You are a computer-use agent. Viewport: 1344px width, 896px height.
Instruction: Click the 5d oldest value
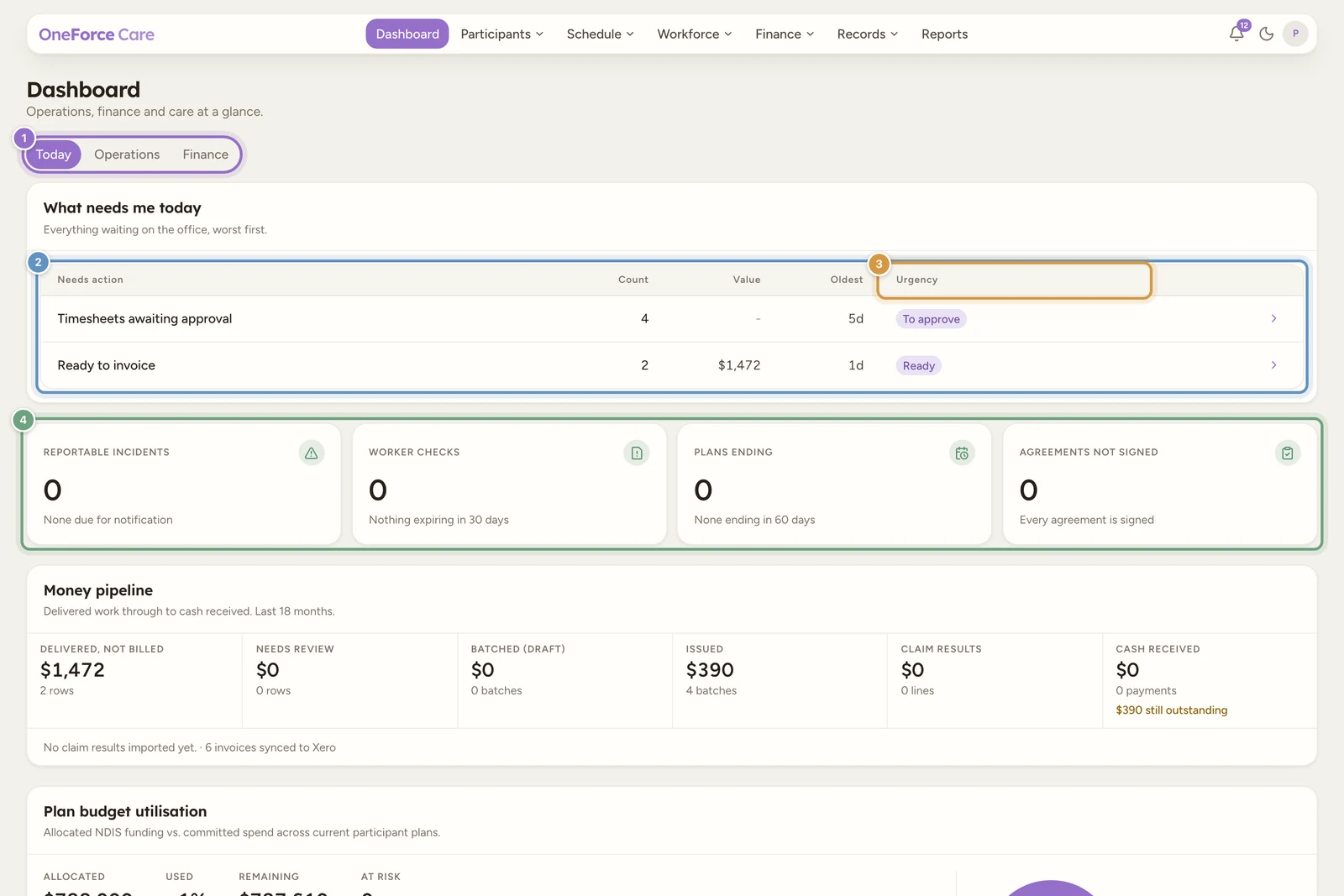pyautogui.click(x=855, y=318)
